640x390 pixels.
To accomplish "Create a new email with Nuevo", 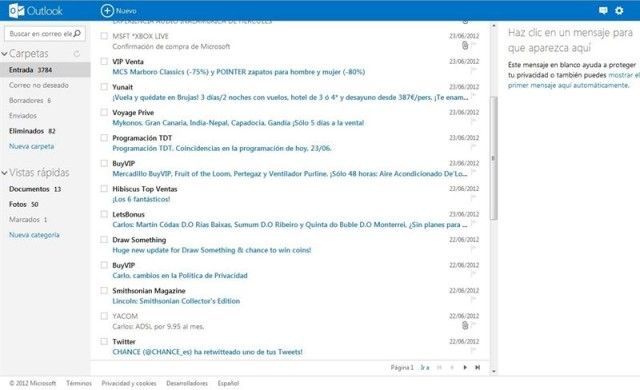I will (119, 11).
